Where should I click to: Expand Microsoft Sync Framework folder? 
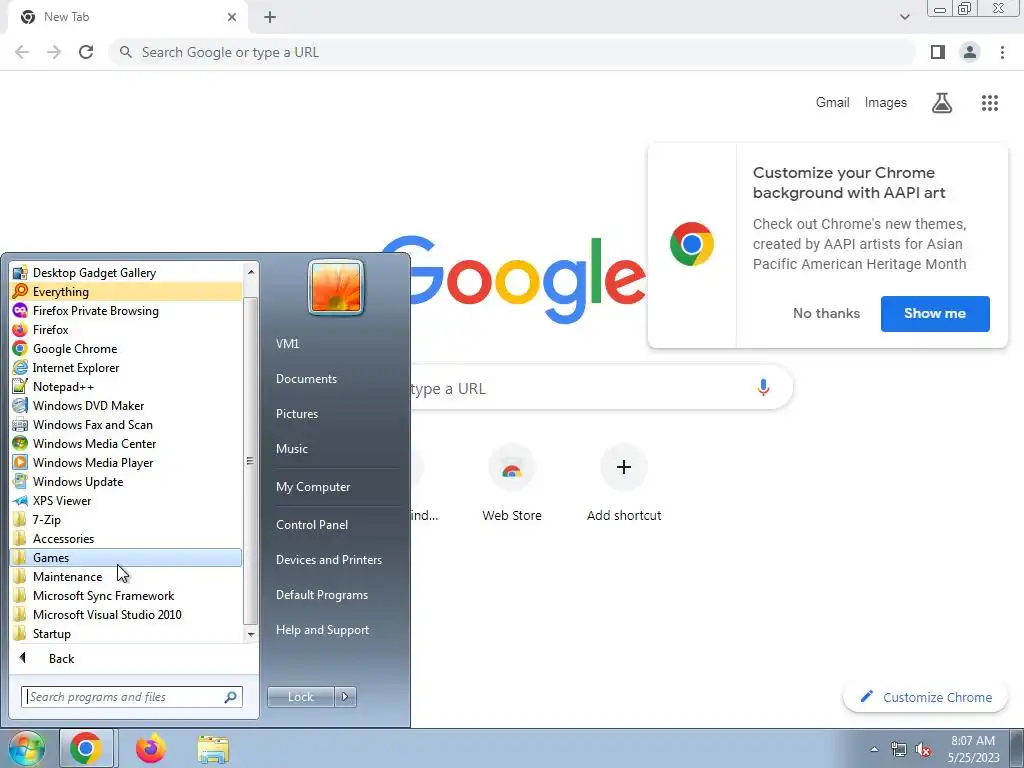point(127,595)
